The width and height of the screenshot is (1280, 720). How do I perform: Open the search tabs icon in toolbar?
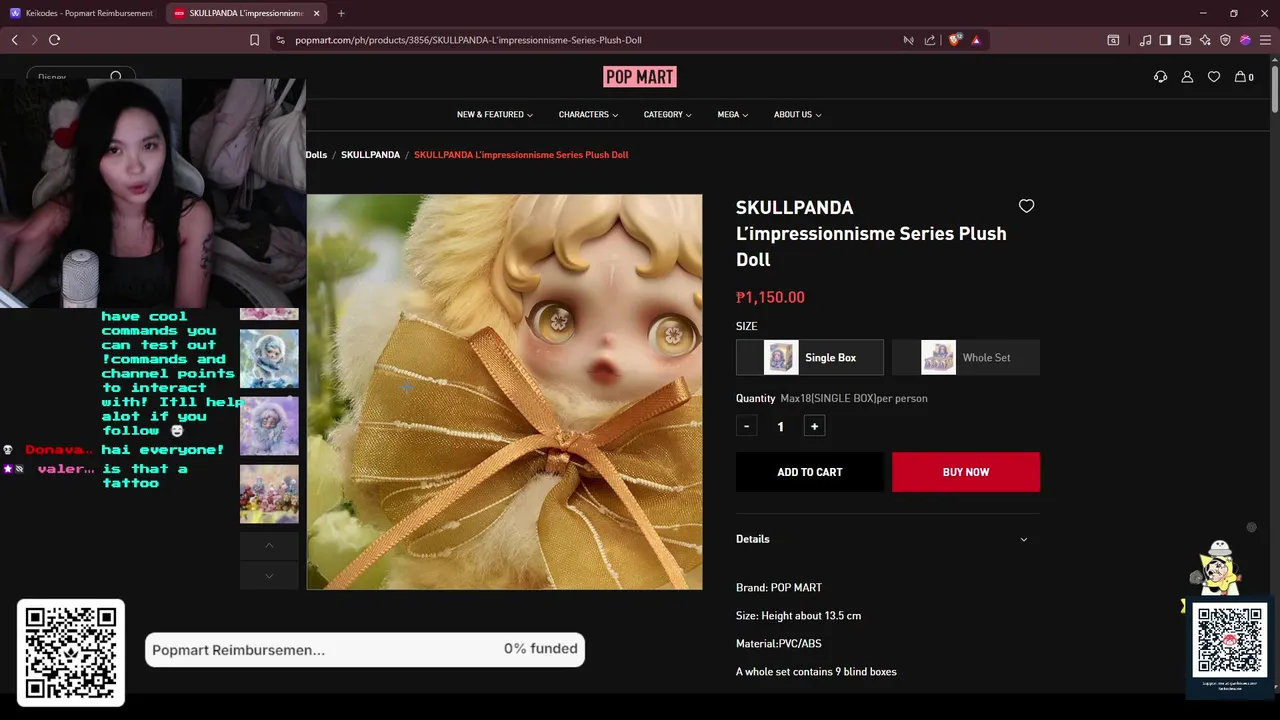pos(1113,40)
